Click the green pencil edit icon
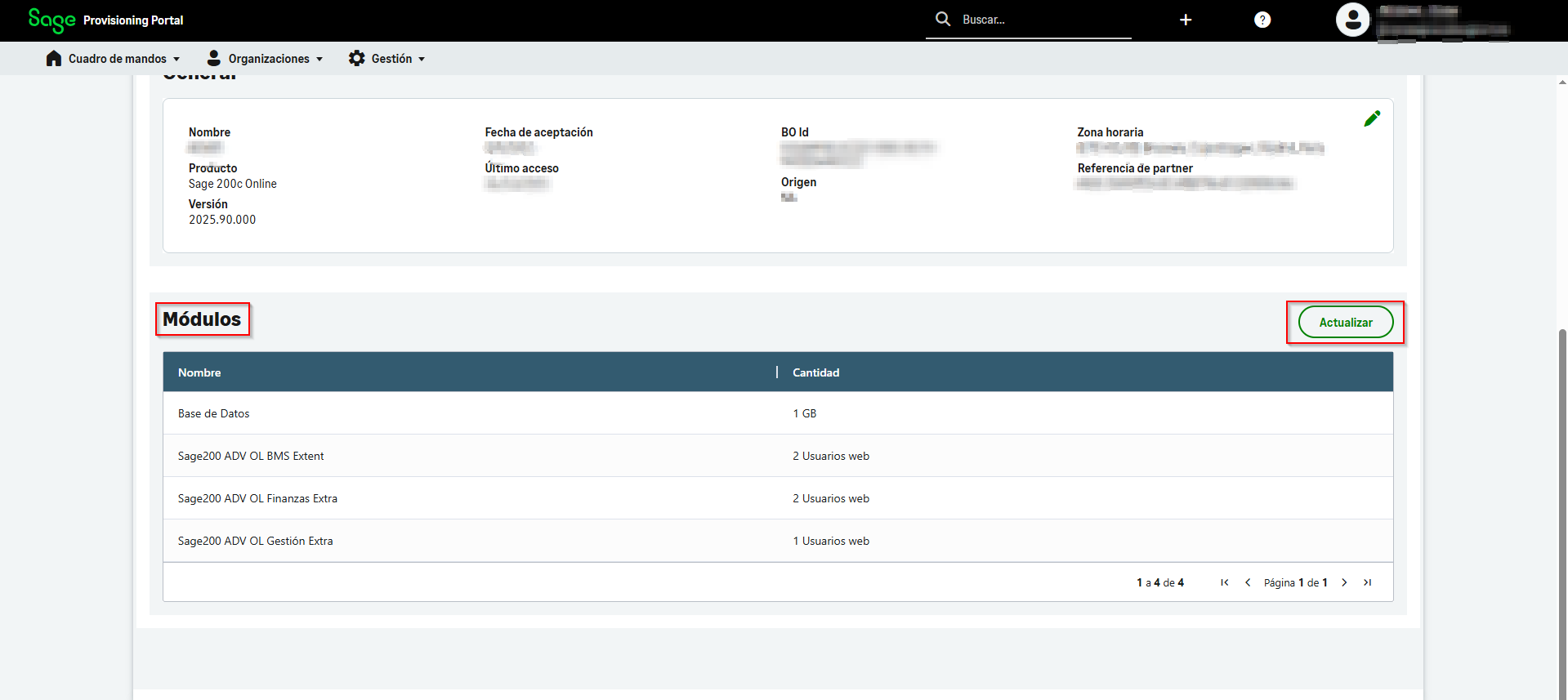This screenshot has height=700, width=1568. [x=1372, y=118]
